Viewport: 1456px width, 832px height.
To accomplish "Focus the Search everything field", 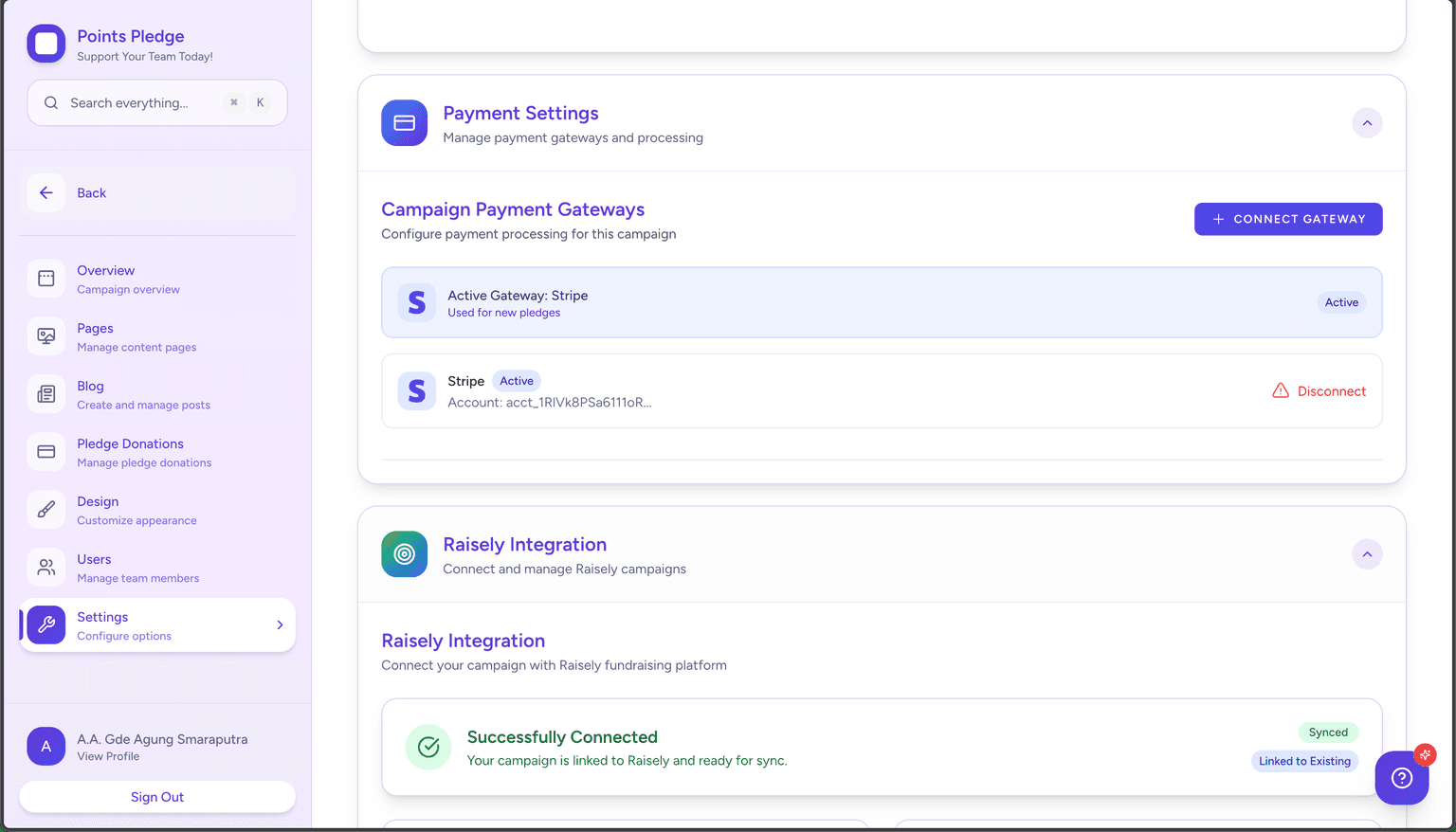I will coord(142,103).
